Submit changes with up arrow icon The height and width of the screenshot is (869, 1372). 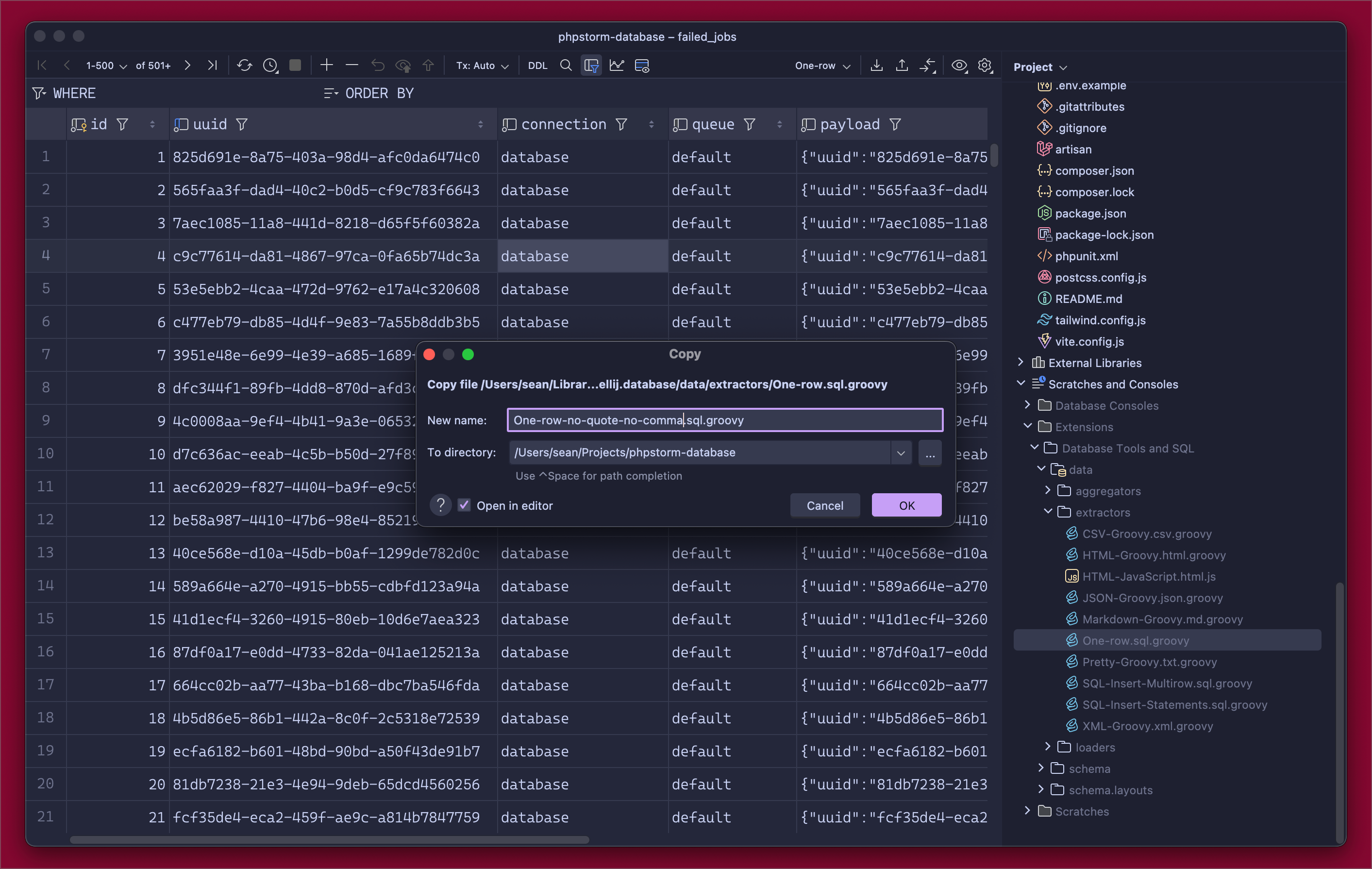(428, 66)
